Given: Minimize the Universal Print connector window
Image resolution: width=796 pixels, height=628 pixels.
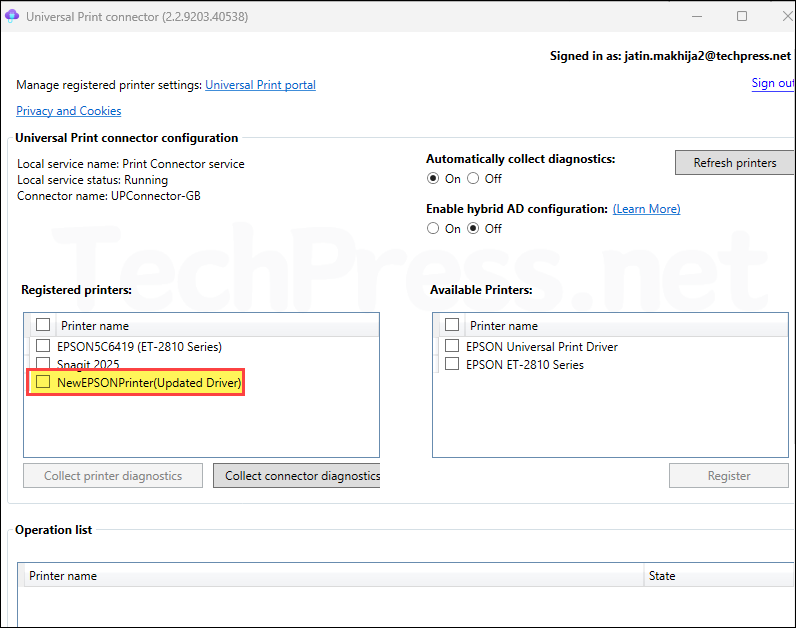Looking at the screenshot, I should (x=697, y=16).
